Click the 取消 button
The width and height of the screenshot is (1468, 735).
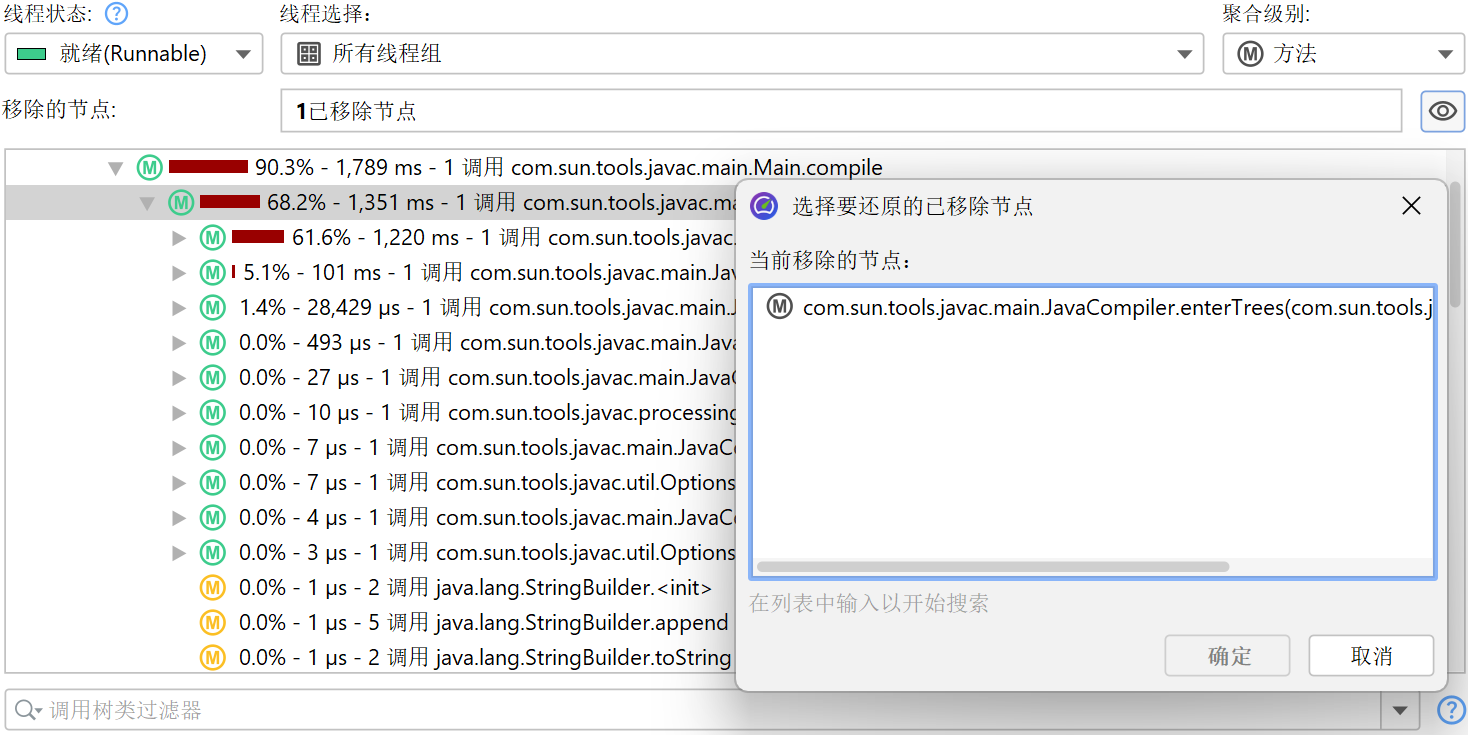(x=1370, y=656)
